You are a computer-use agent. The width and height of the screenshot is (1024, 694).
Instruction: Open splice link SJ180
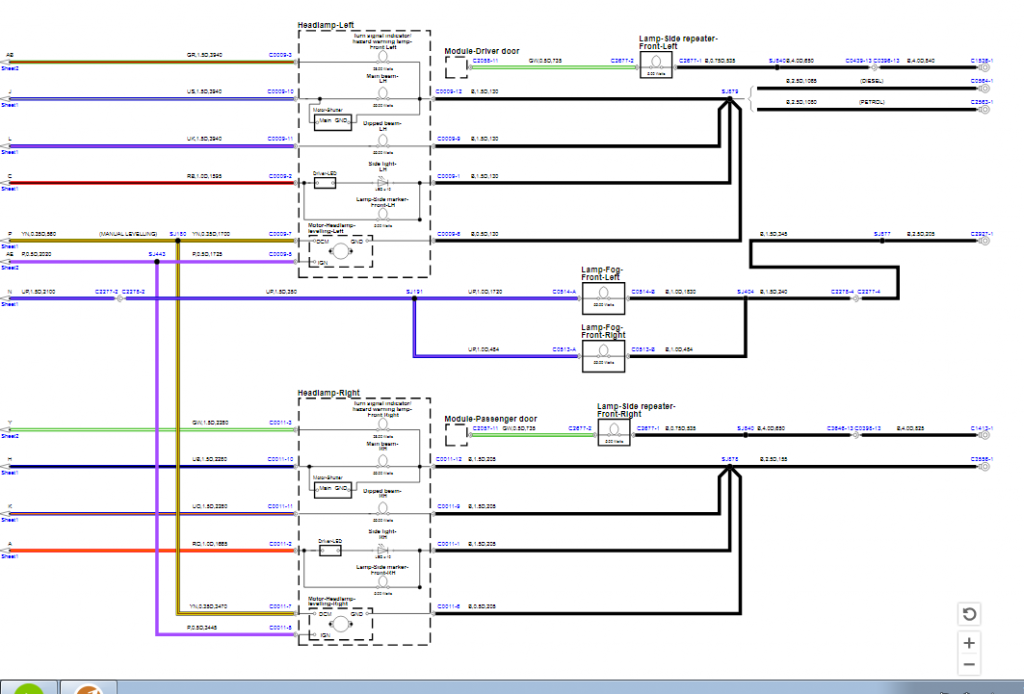178,233
